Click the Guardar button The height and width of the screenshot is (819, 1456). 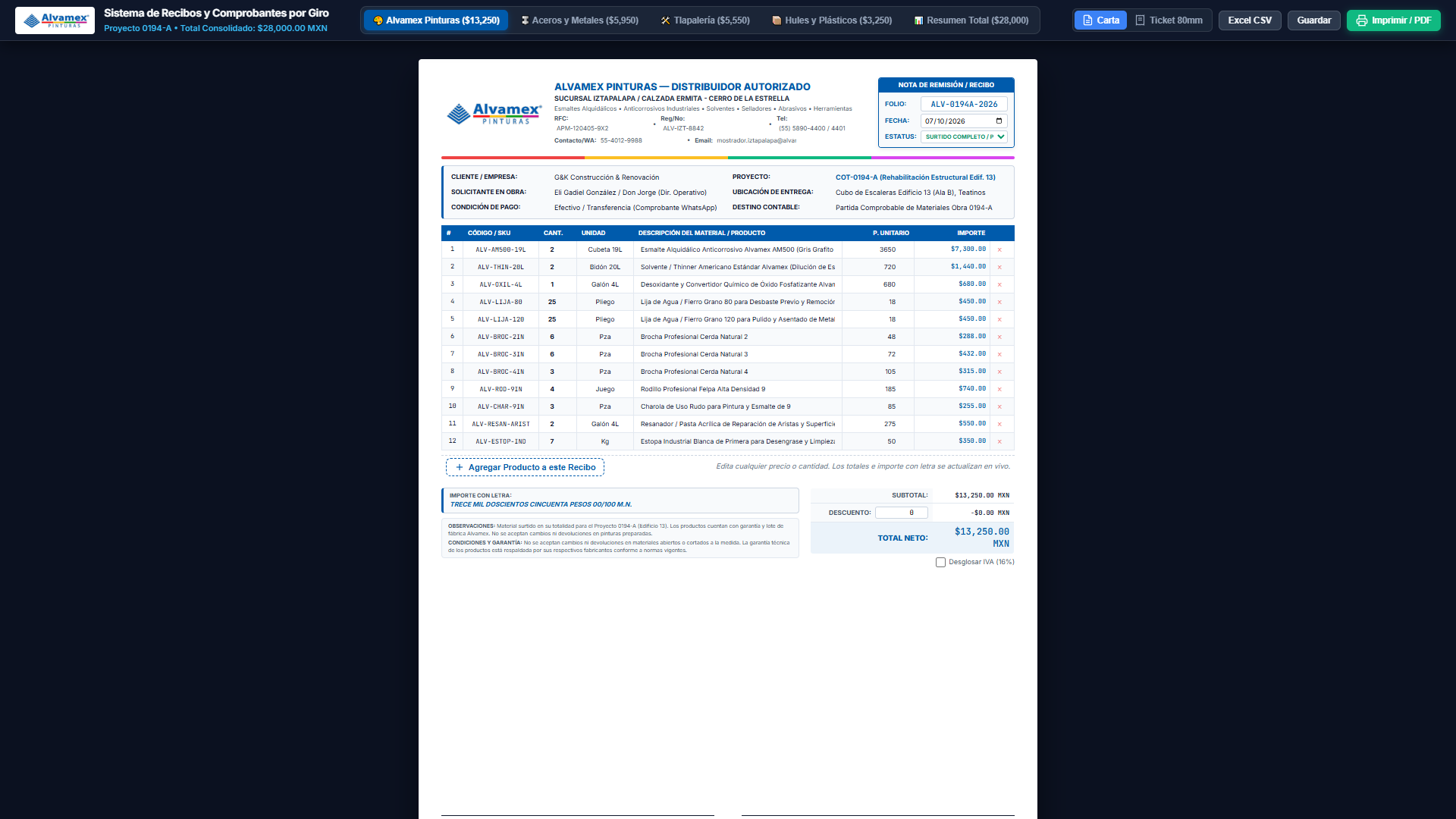point(1313,20)
